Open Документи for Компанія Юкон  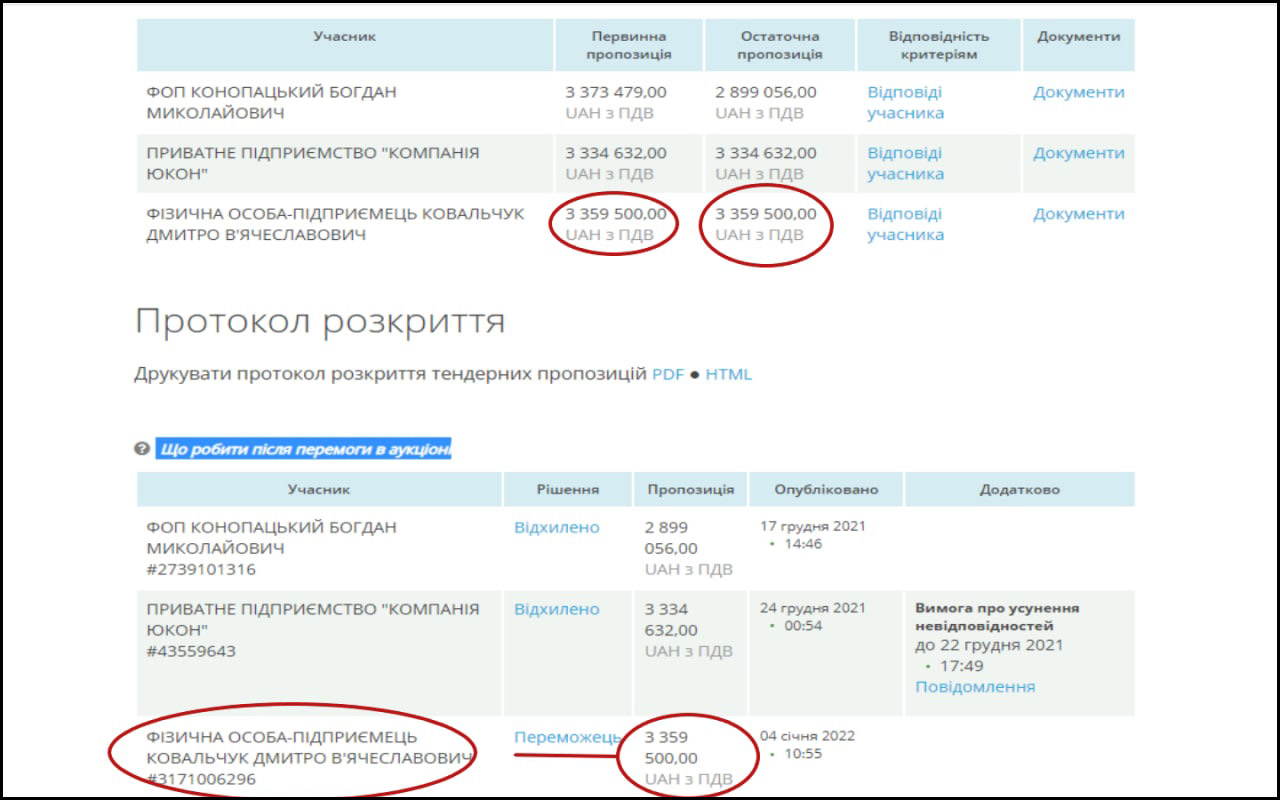(1078, 153)
